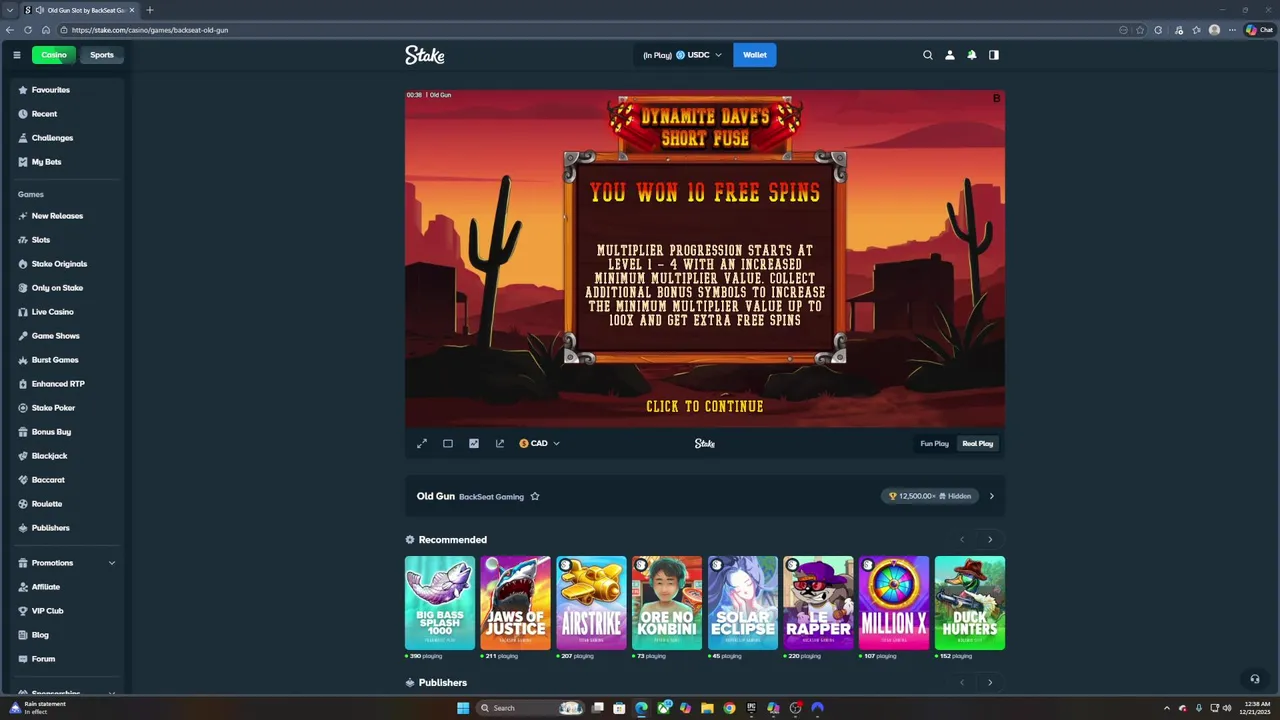Favourite the Old Gun game star

point(535,496)
